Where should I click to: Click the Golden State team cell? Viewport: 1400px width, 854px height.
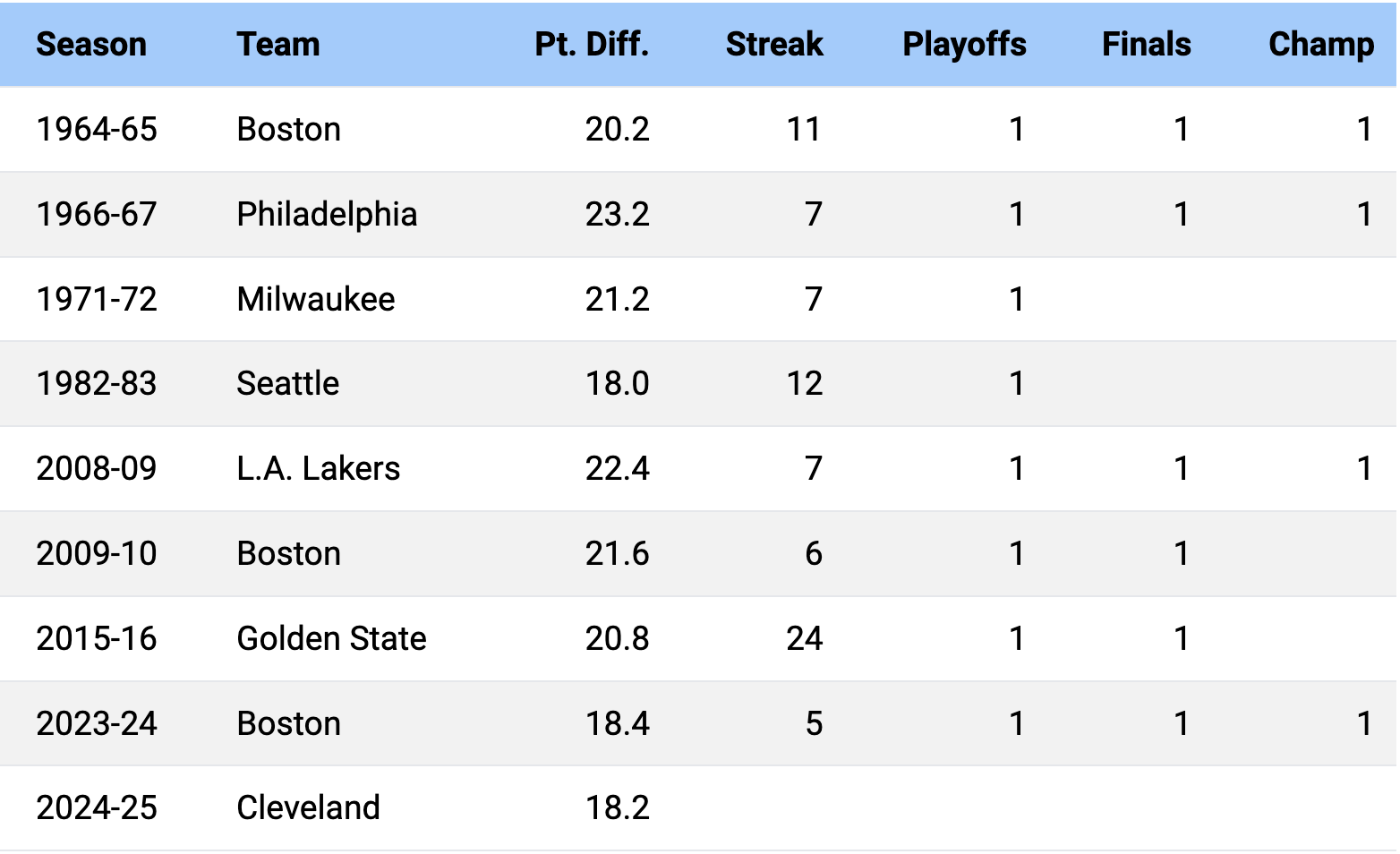tap(331, 638)
